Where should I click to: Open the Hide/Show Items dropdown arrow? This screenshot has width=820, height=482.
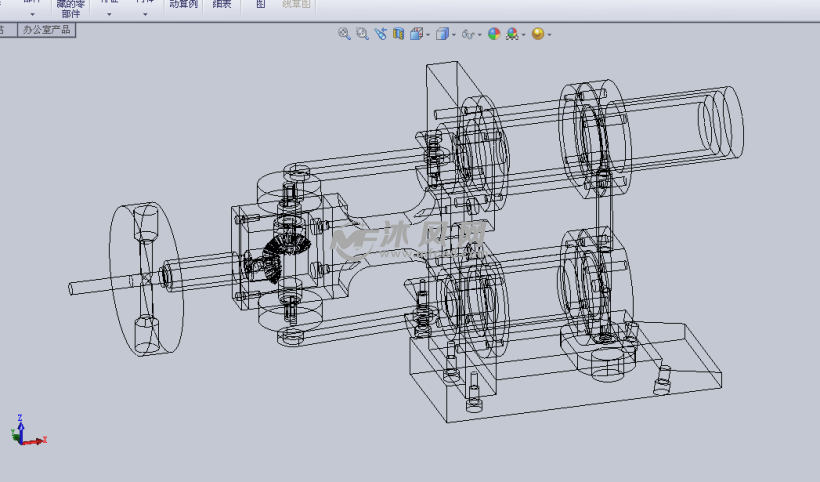coord(480,35)
